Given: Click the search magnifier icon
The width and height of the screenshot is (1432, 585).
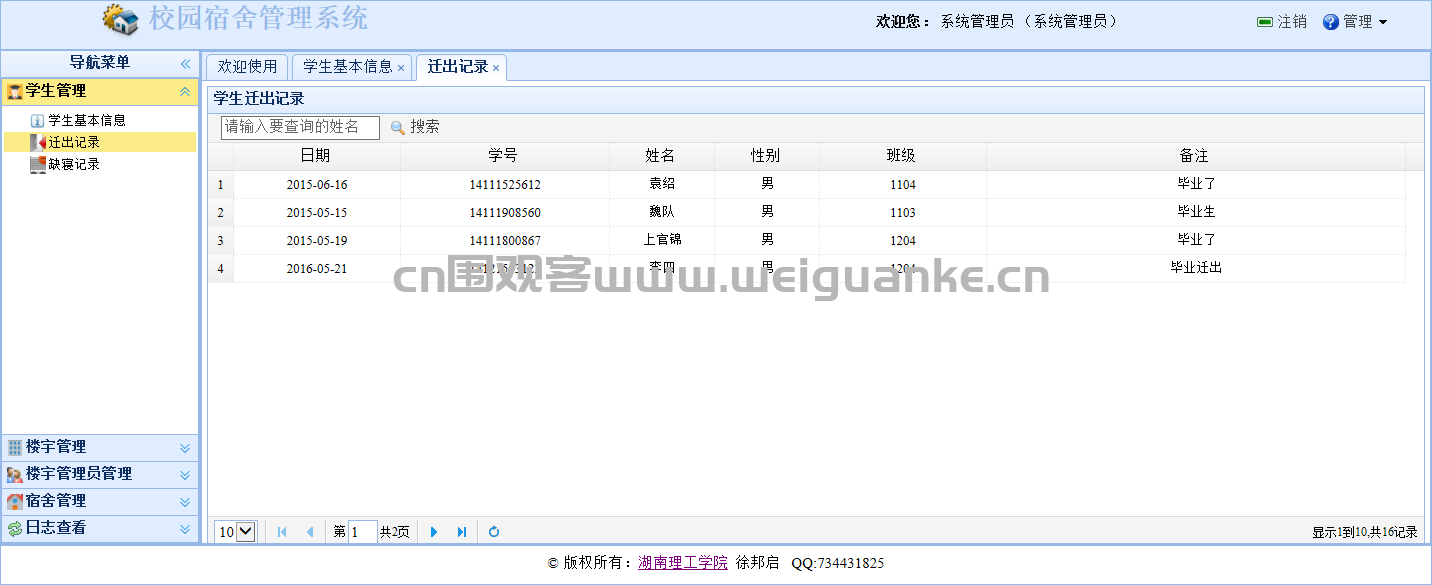Looking at the screenshot, I should click(x=397, y=128).
